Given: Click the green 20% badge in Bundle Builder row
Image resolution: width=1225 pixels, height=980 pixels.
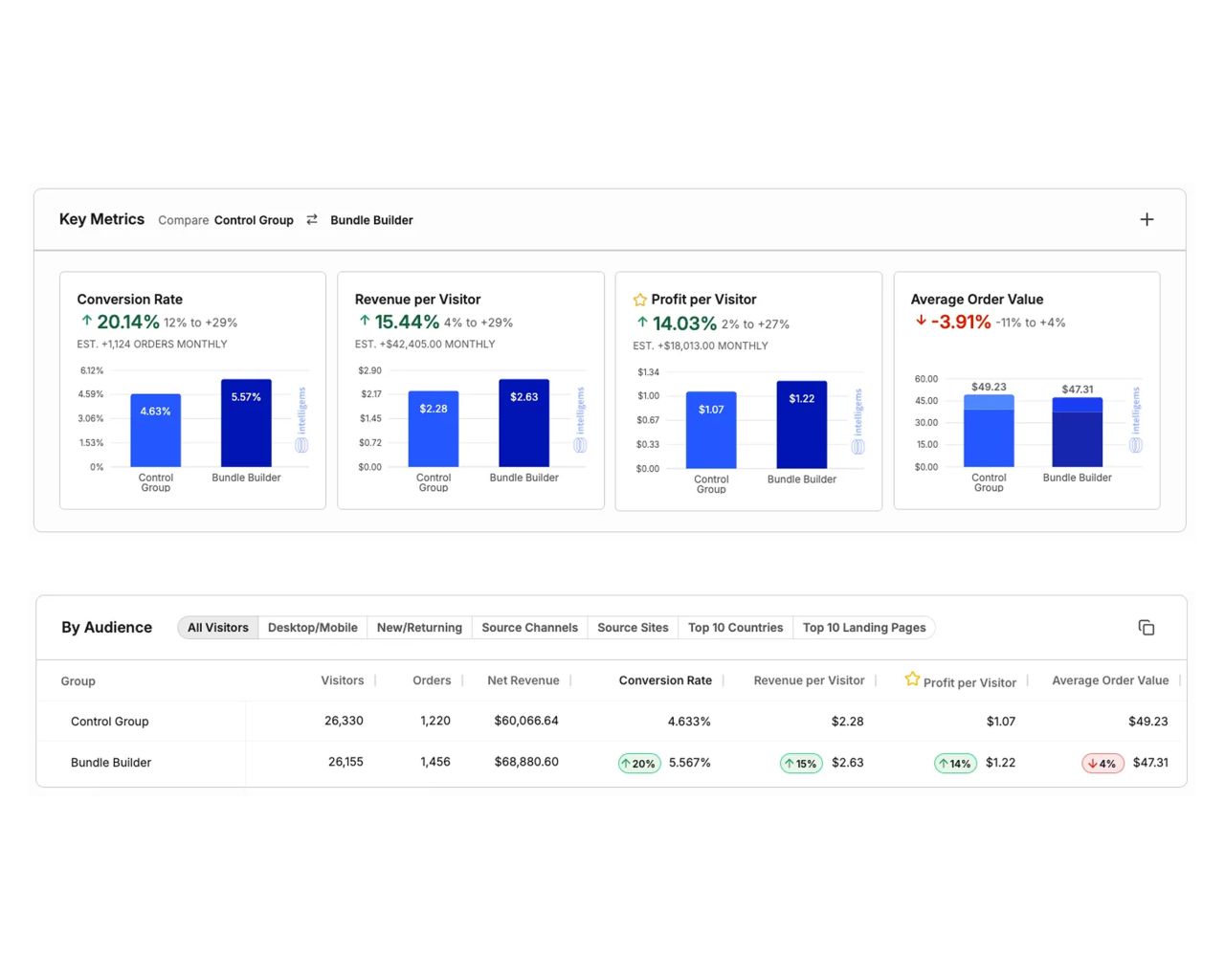Looking at the screenshot, I should pos(639,764).
